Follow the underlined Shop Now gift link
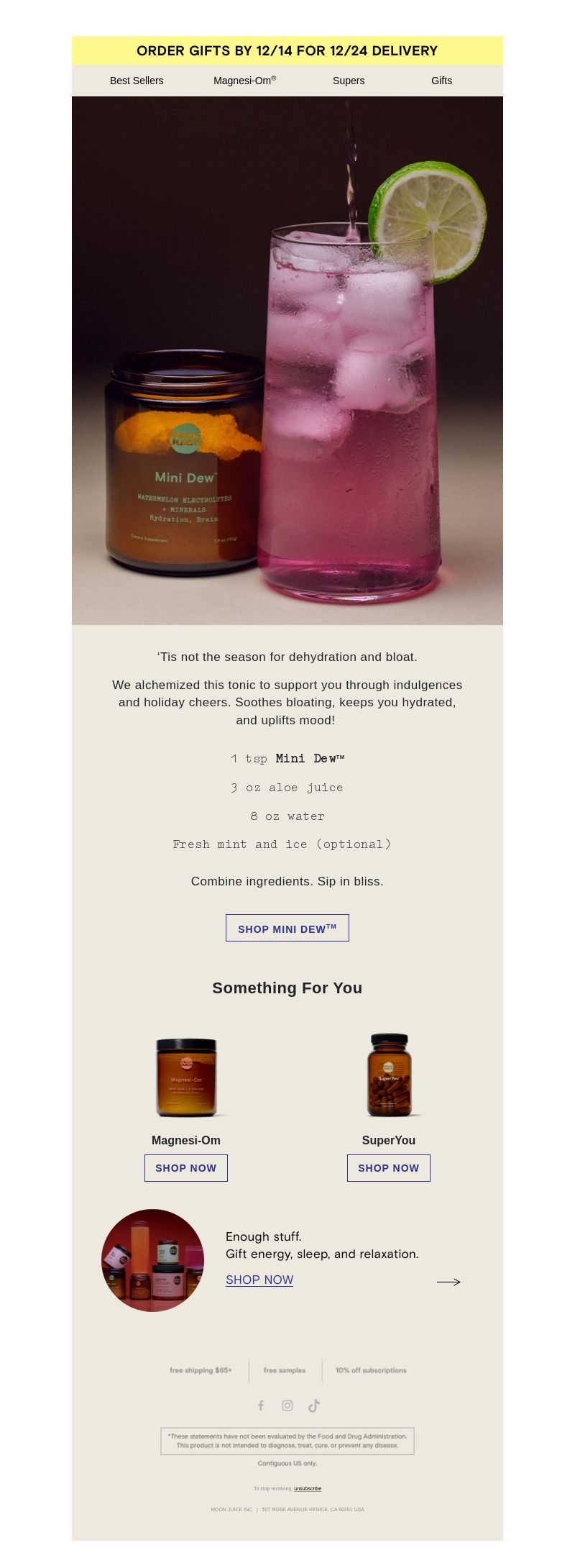The height and width of the screenshot is (1568, 575). pyautogui.click(x=259, y=1280)
